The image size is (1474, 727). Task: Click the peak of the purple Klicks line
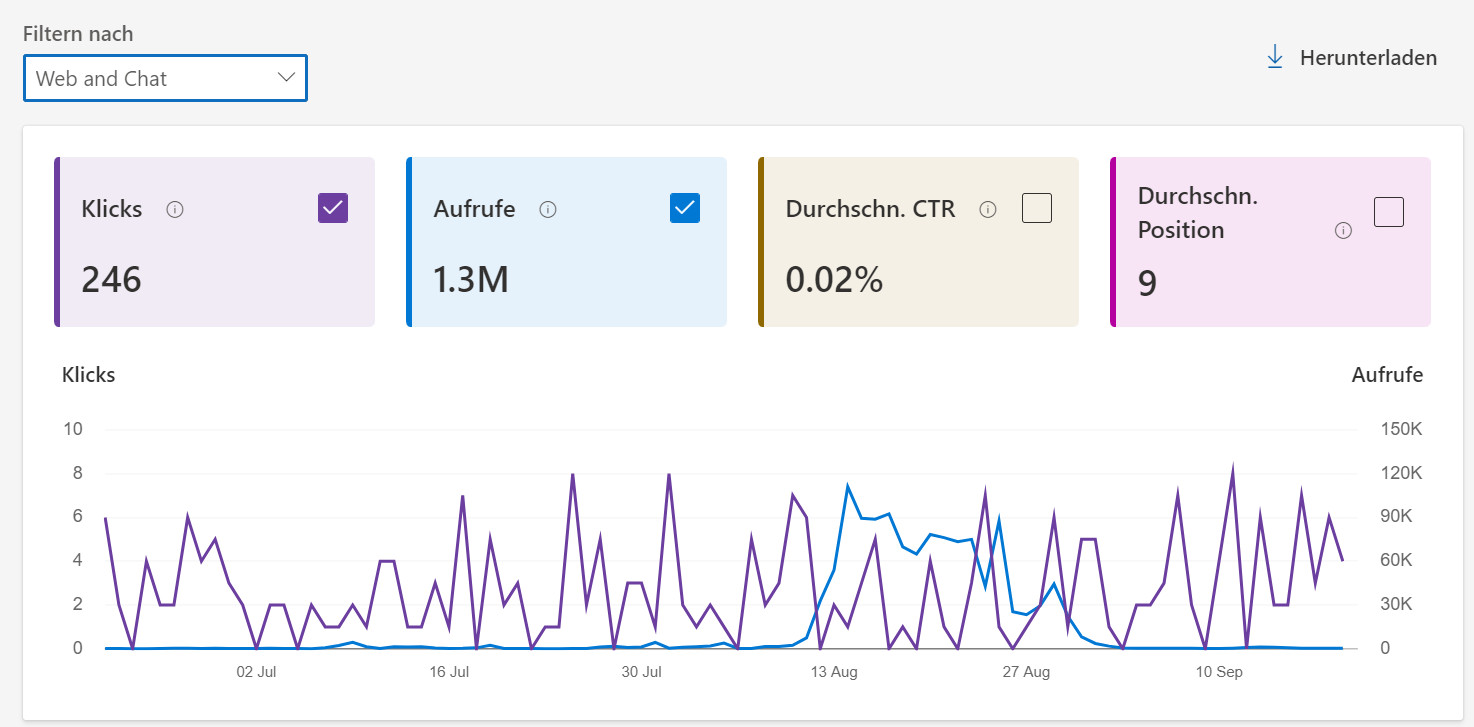(1234, 464)
